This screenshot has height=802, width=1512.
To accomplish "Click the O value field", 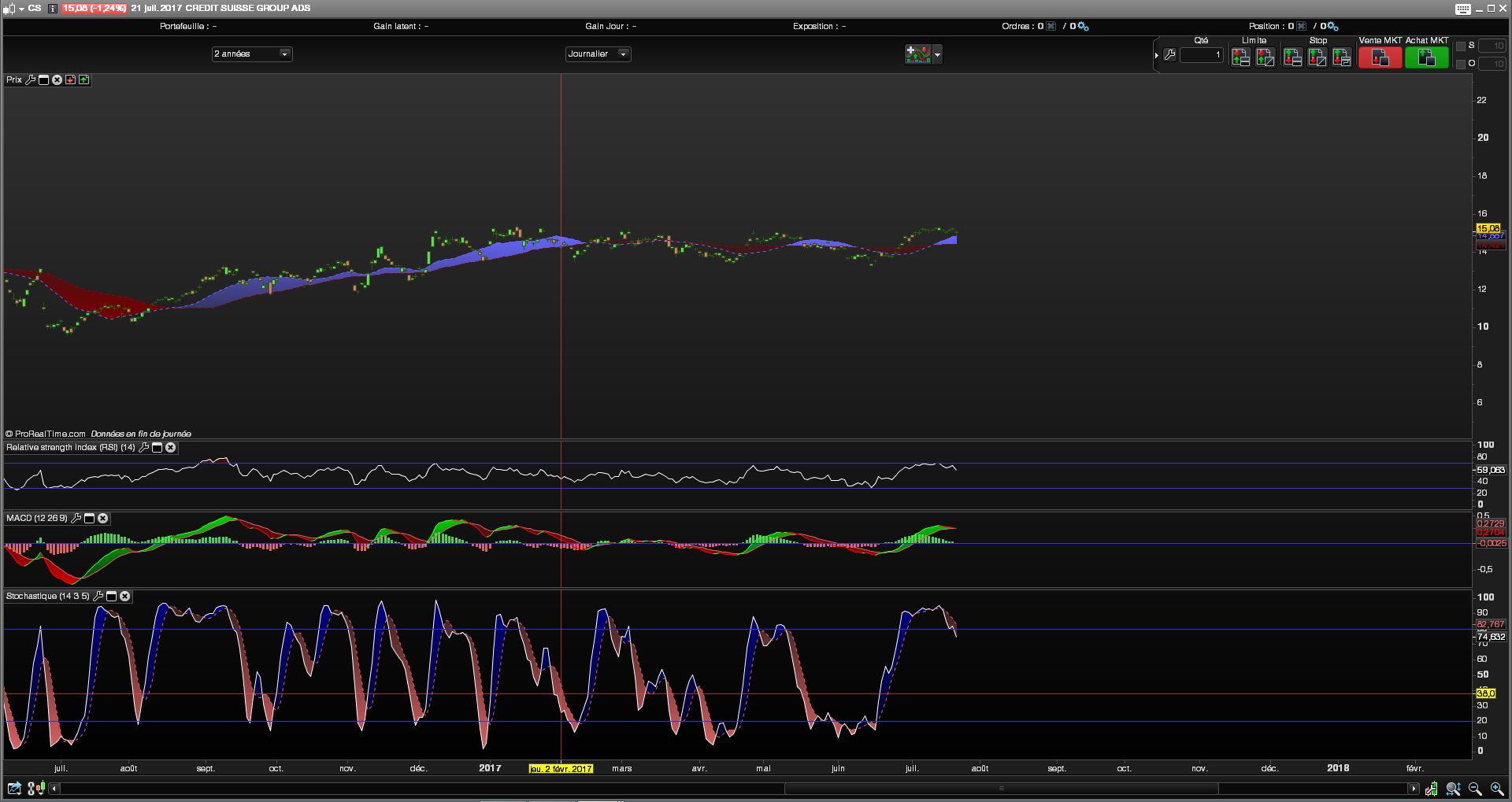I will [1492, 64].
